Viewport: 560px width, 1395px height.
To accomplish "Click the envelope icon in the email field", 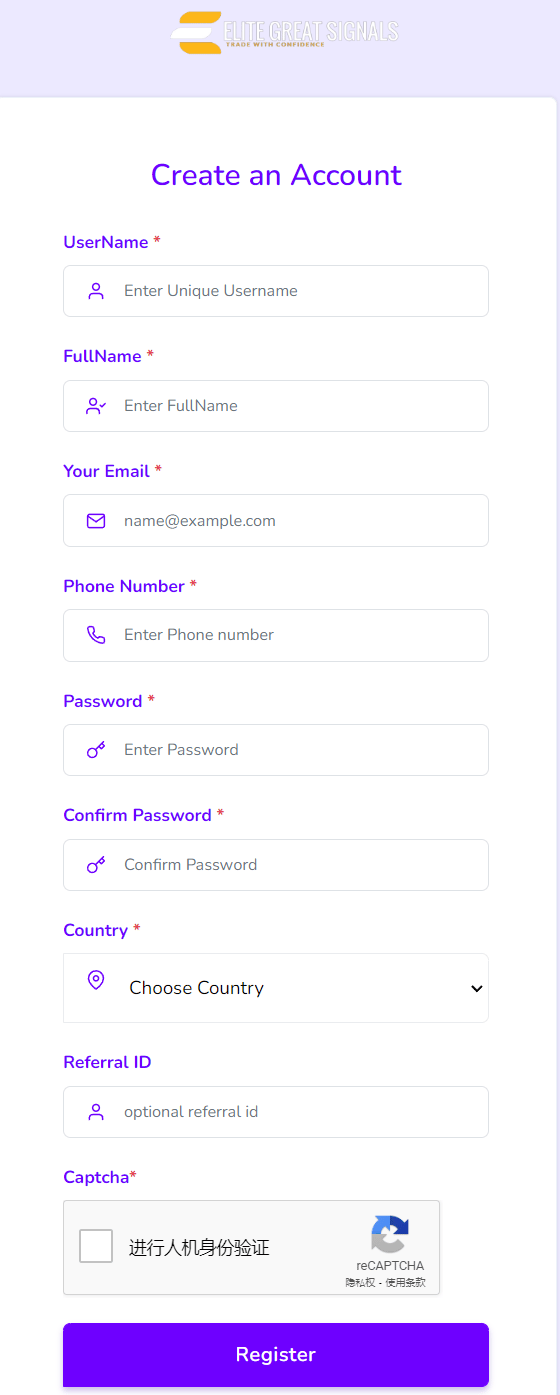I will 96,521.
